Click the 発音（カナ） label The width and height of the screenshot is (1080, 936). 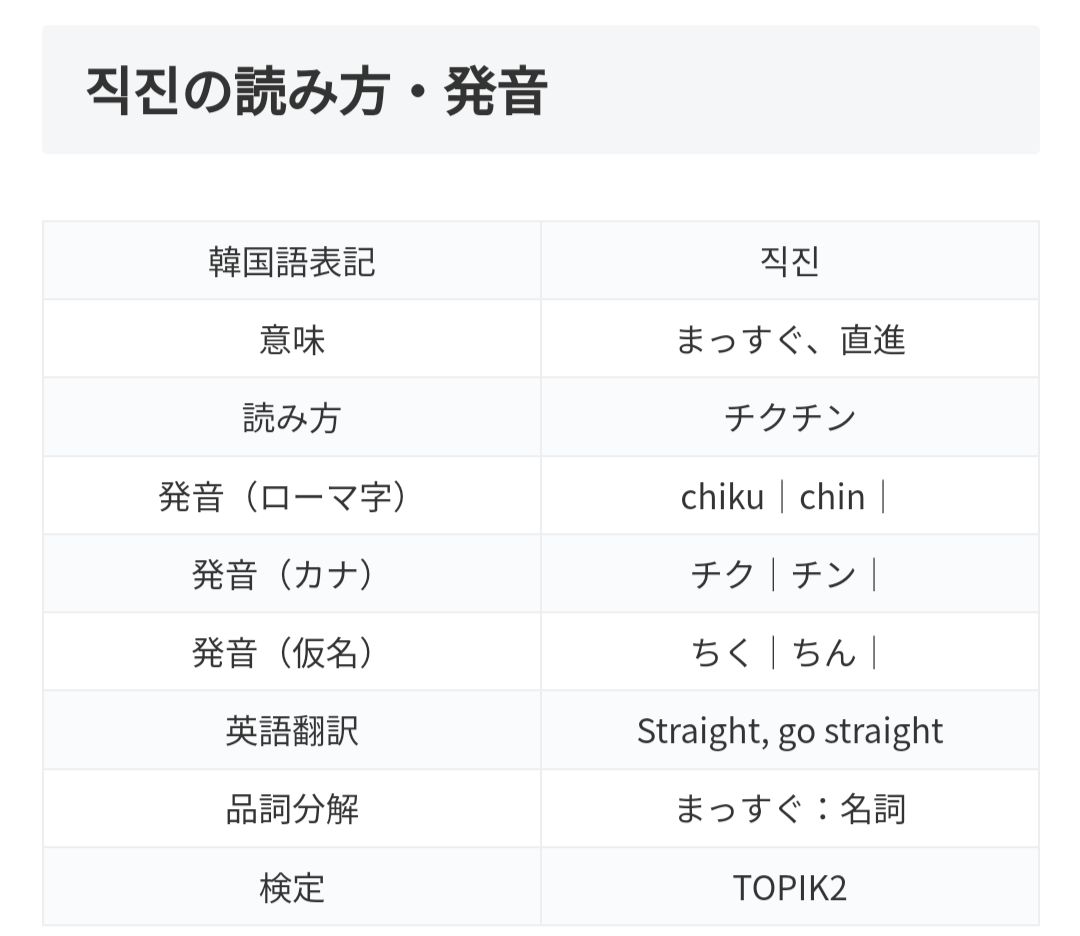[x=292, y=575]
